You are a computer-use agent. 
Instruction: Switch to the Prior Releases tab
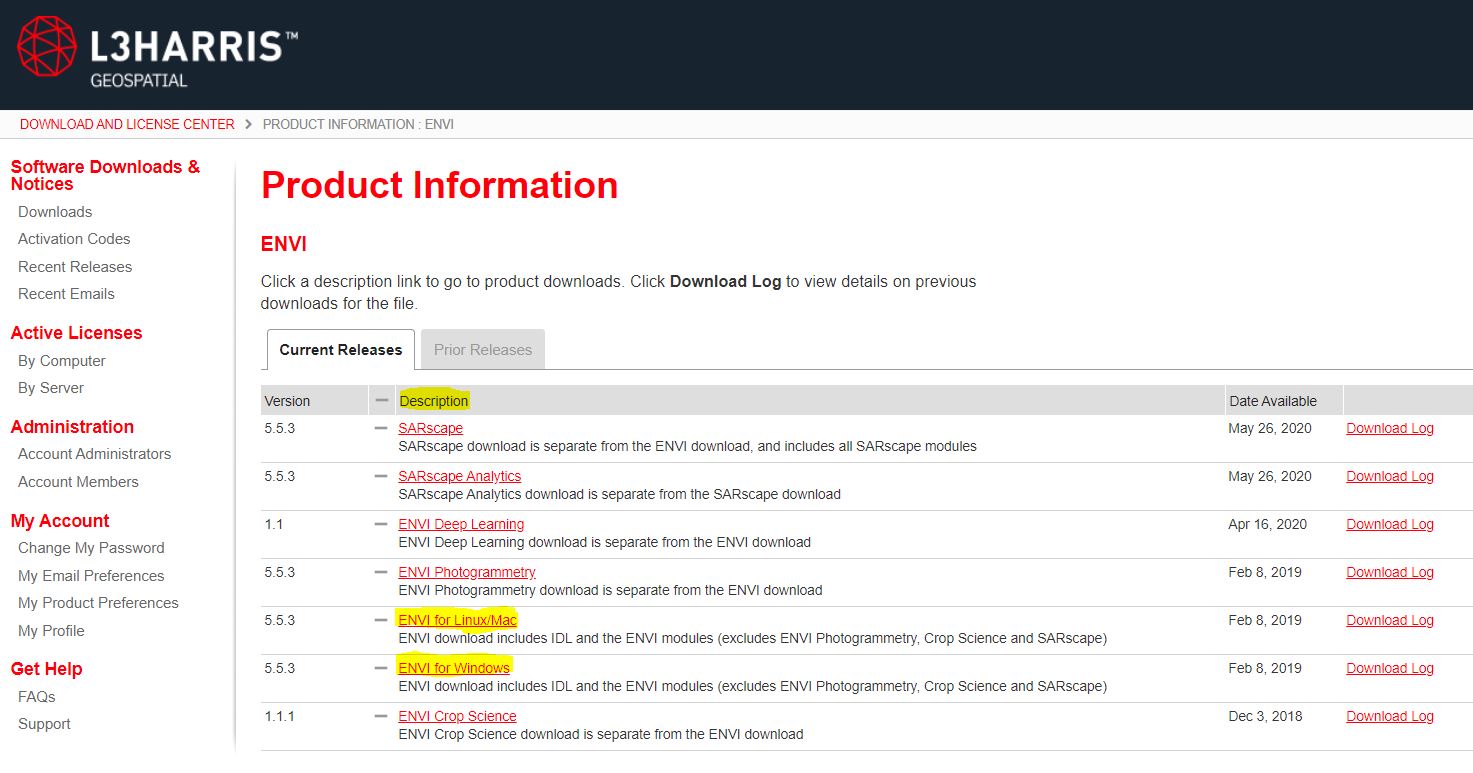coord(482,350)
